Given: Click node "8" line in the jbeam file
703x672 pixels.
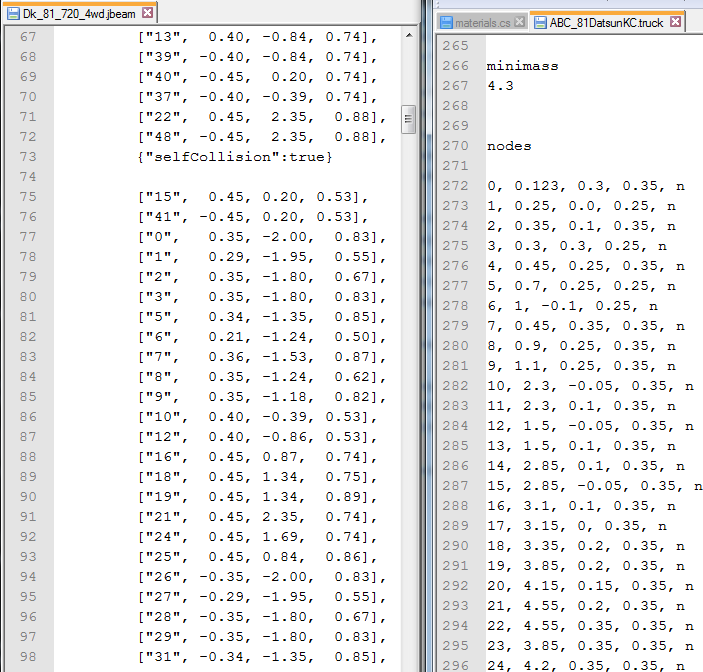Looking at the screenshot, I should click(x=262, y=377).
